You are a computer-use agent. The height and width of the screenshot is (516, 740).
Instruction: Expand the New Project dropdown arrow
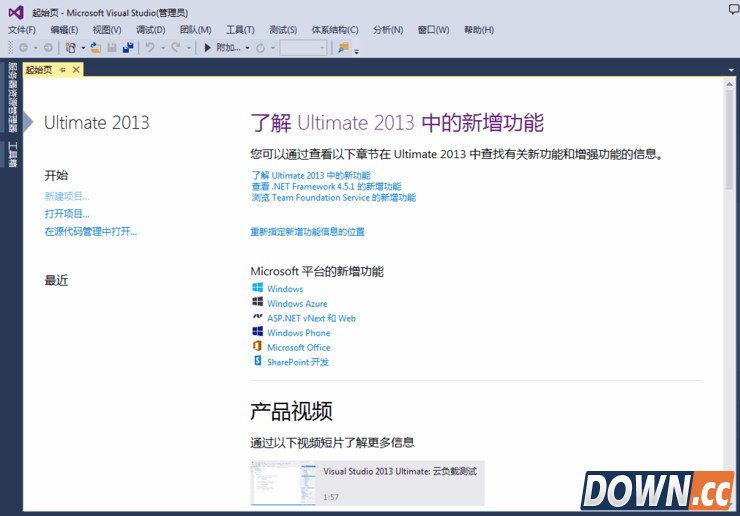click(x=82, y=47)
